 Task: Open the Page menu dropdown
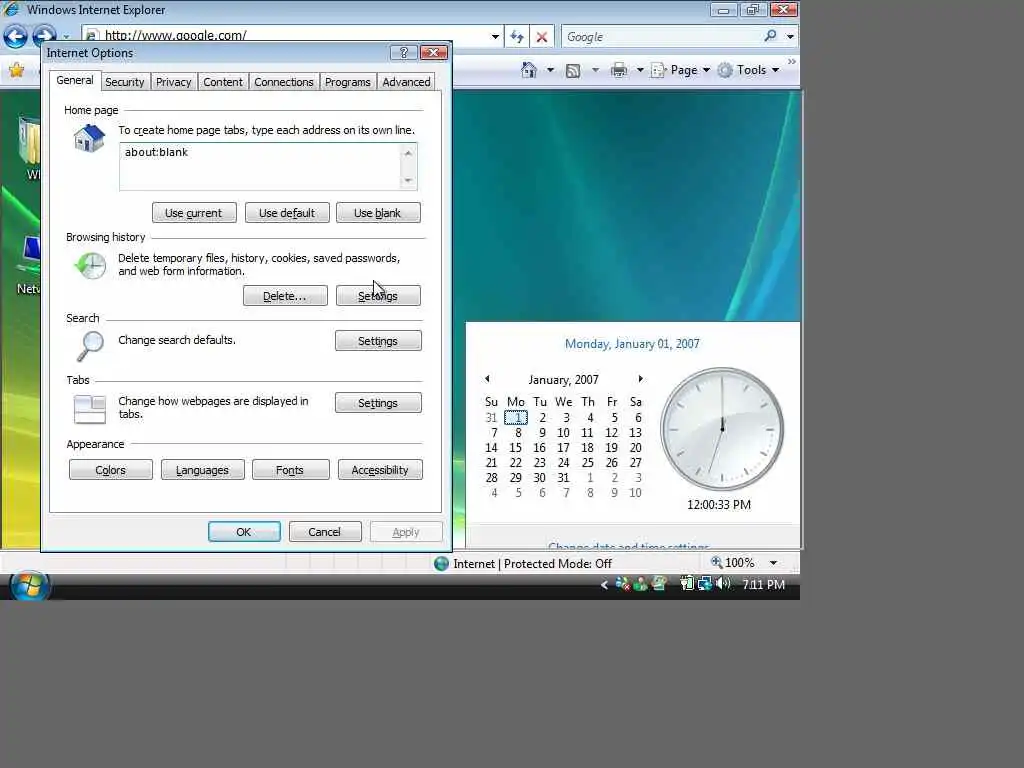click(x=680, y=70)
